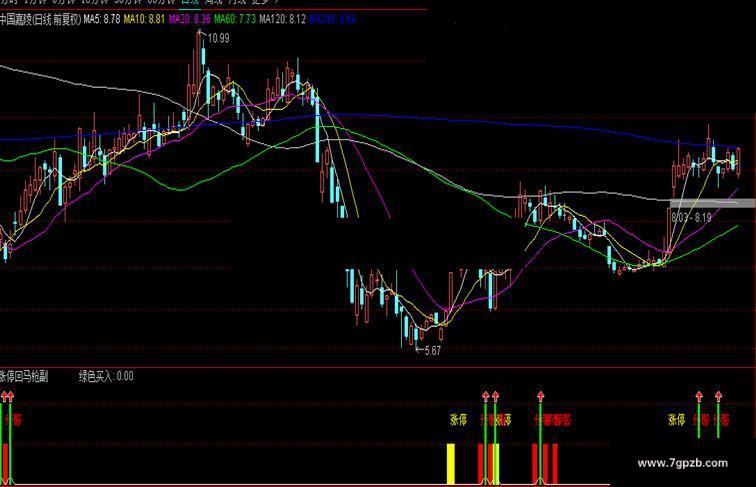756x487 pixels.
Task: Select the MA120: 8.12 label
Action: coord(283,19)
